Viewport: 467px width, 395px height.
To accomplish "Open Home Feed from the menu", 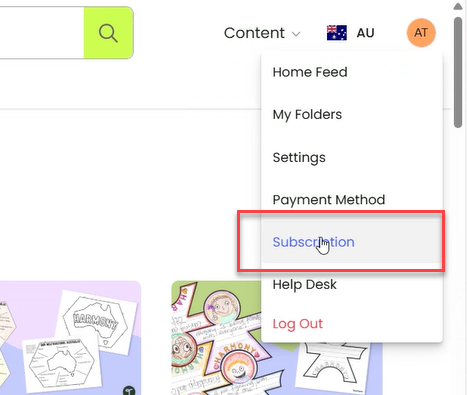I will tap(310, 72).
